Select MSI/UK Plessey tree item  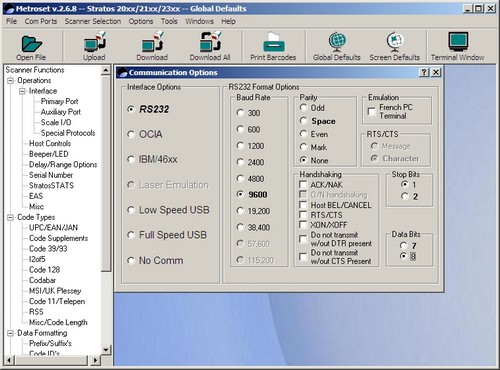pos(55,291)
